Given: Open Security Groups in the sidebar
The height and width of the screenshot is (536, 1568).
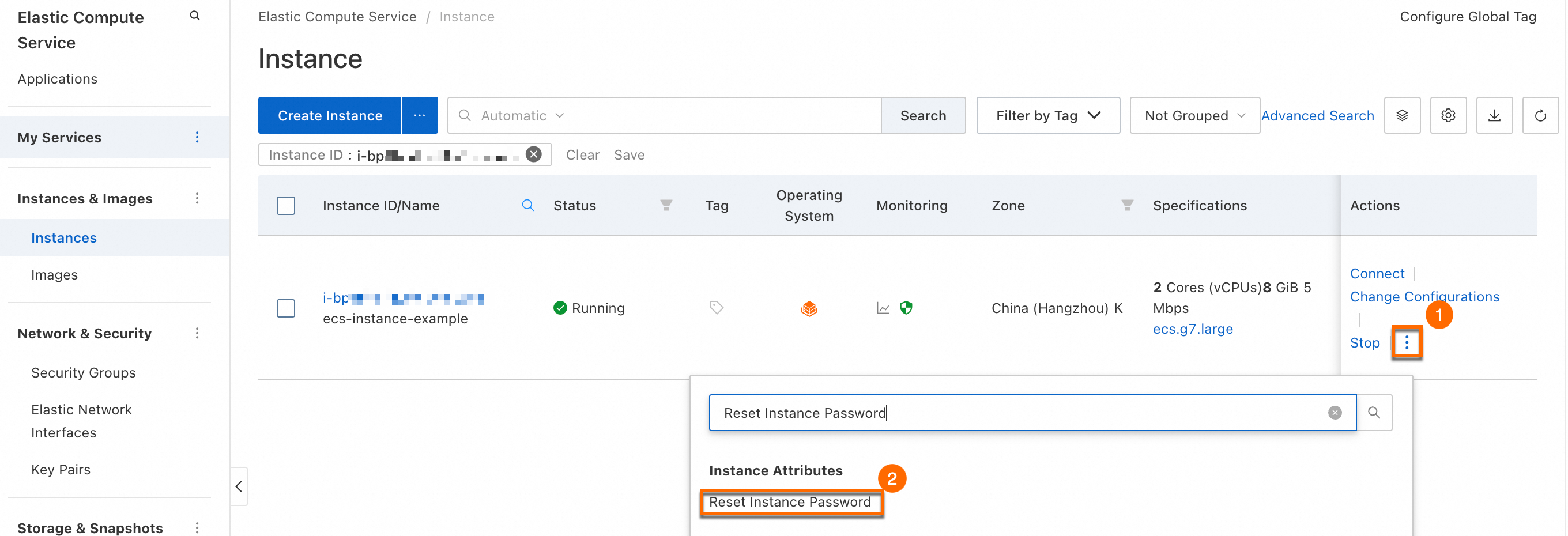Looking at the screenshot, I should 84,373.
